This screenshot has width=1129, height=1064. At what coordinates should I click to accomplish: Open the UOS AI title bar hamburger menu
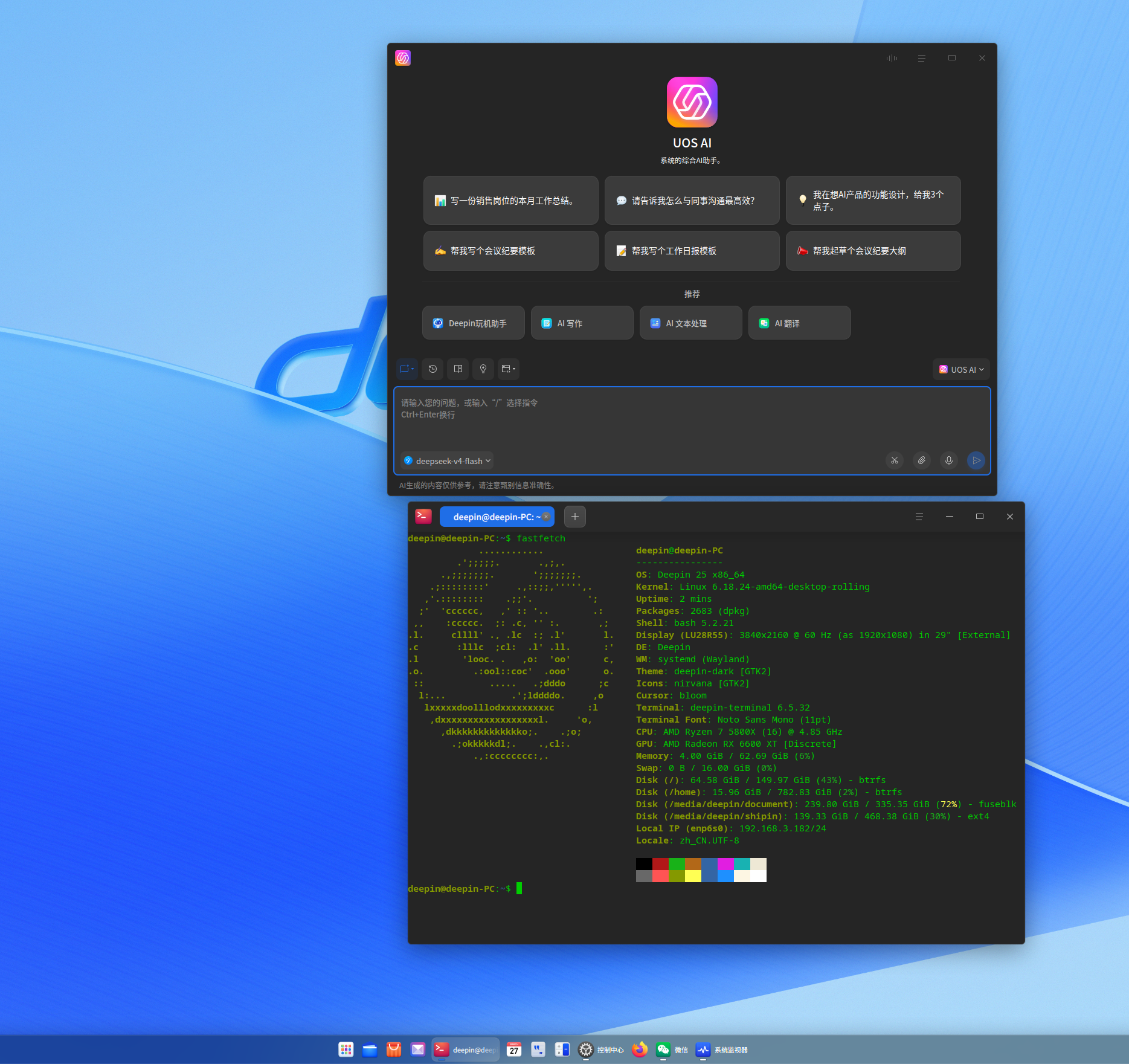tap(922, 58)
